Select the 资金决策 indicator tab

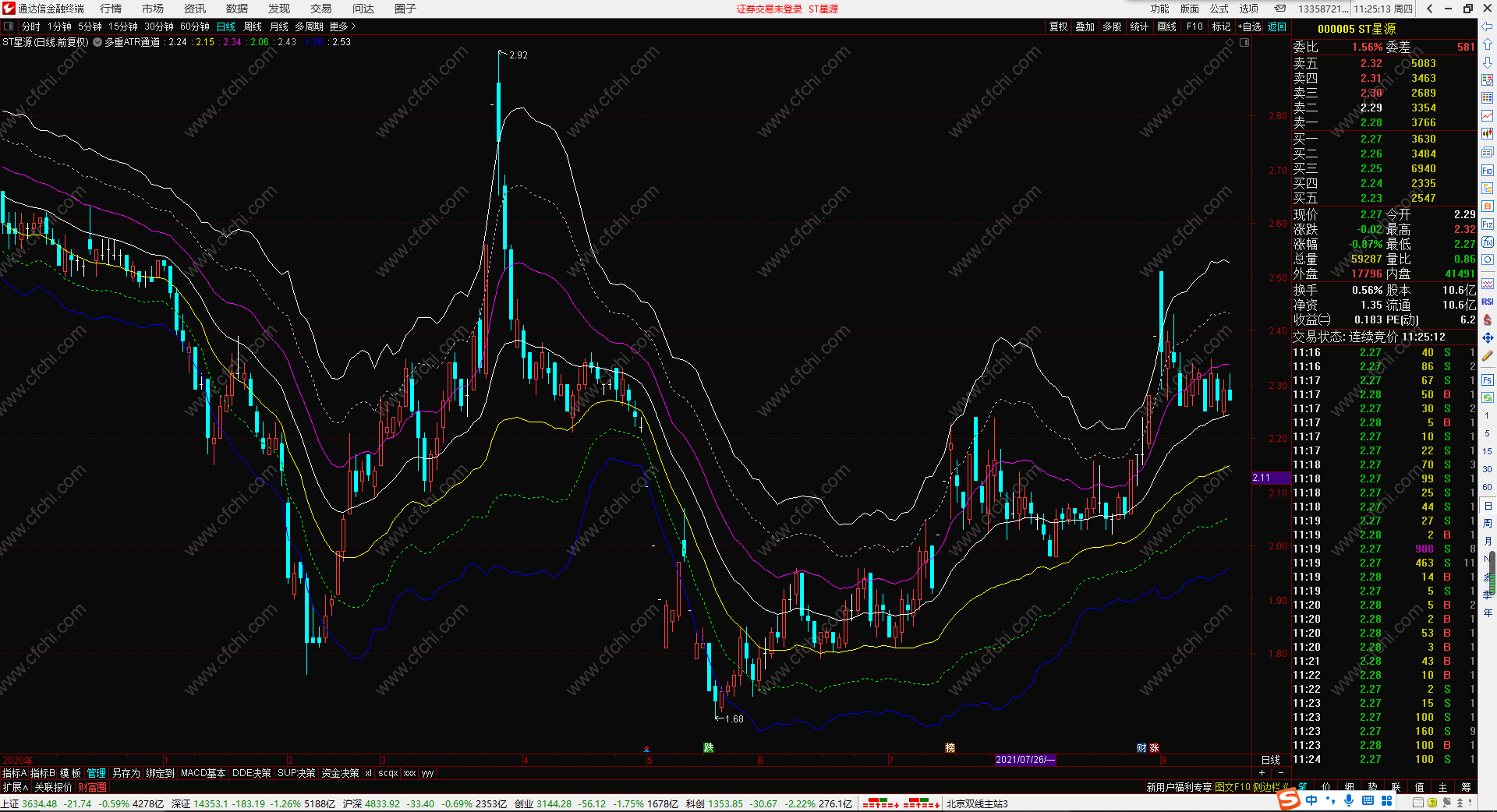340,773
